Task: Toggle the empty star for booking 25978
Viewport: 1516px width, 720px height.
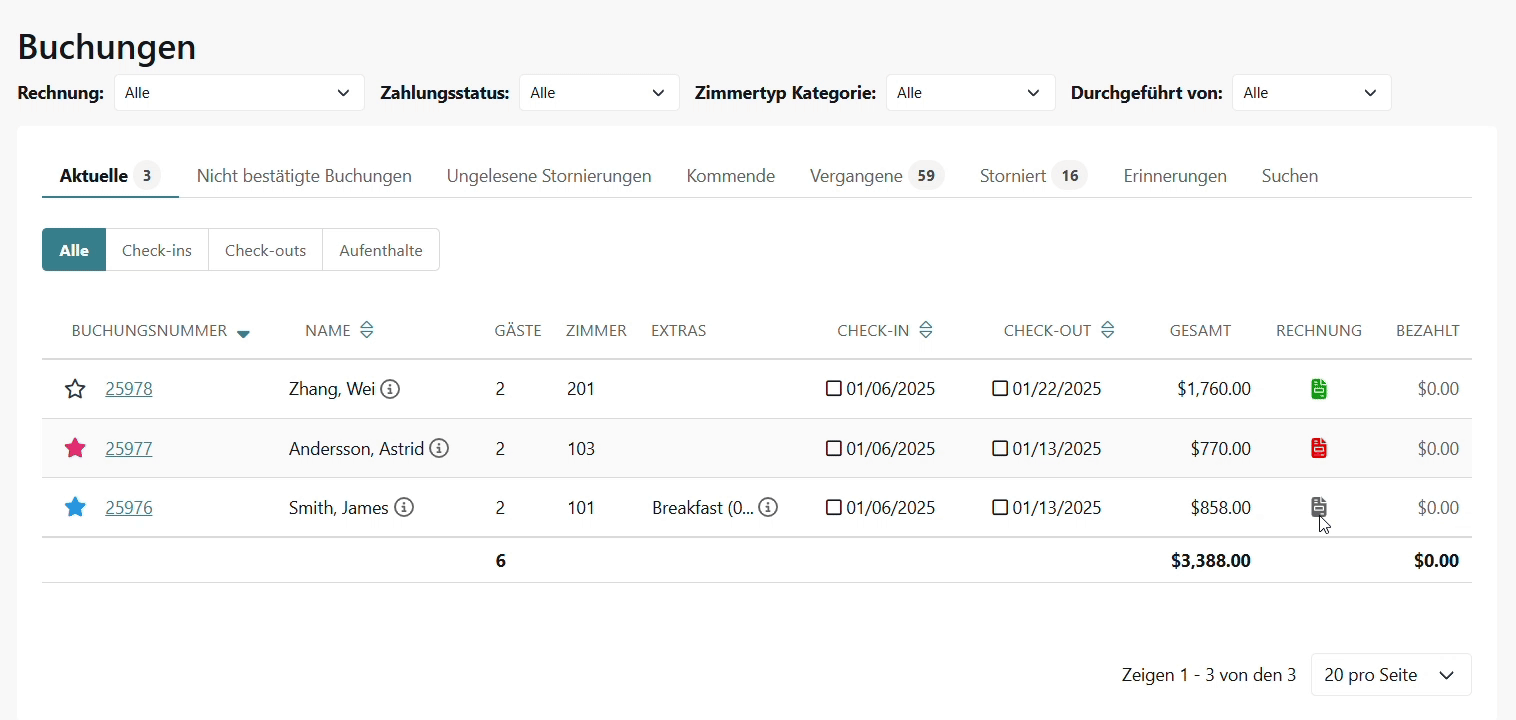Action: tap(75, 389)
